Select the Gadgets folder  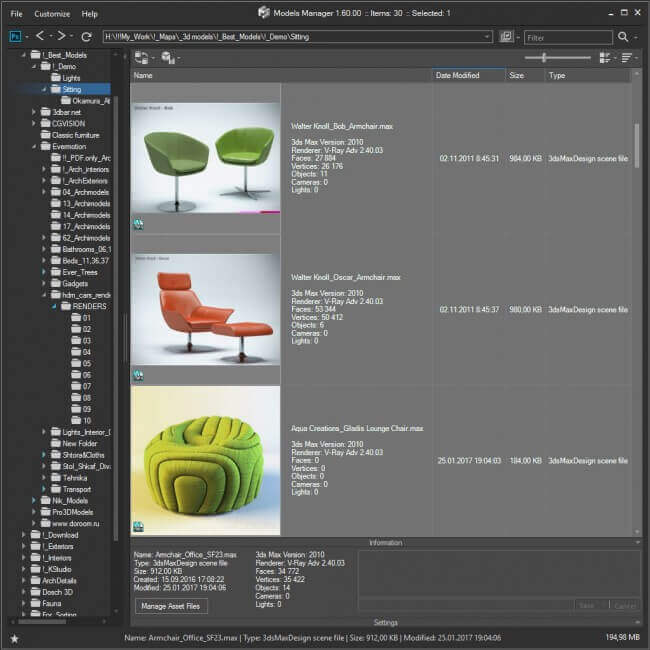69,284
